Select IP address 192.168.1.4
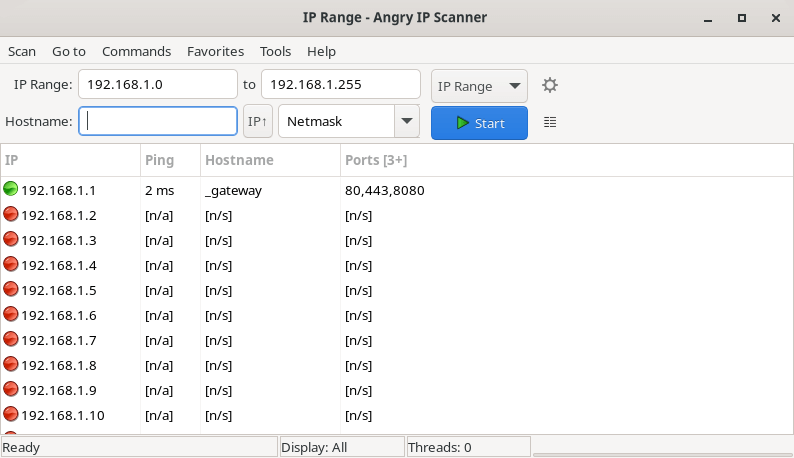The width and height of the screenshot is (794, 458). coord(59,265)
